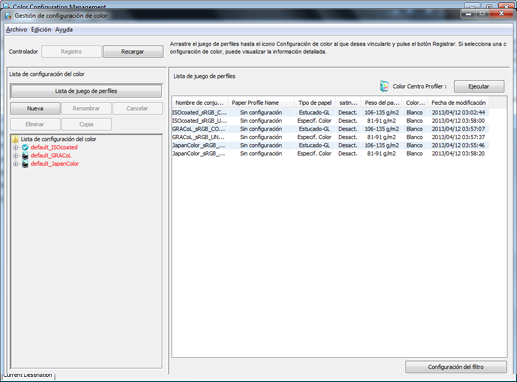
Task: Click the folder icon of the color configuration list
Action: [x=15, y=139]
